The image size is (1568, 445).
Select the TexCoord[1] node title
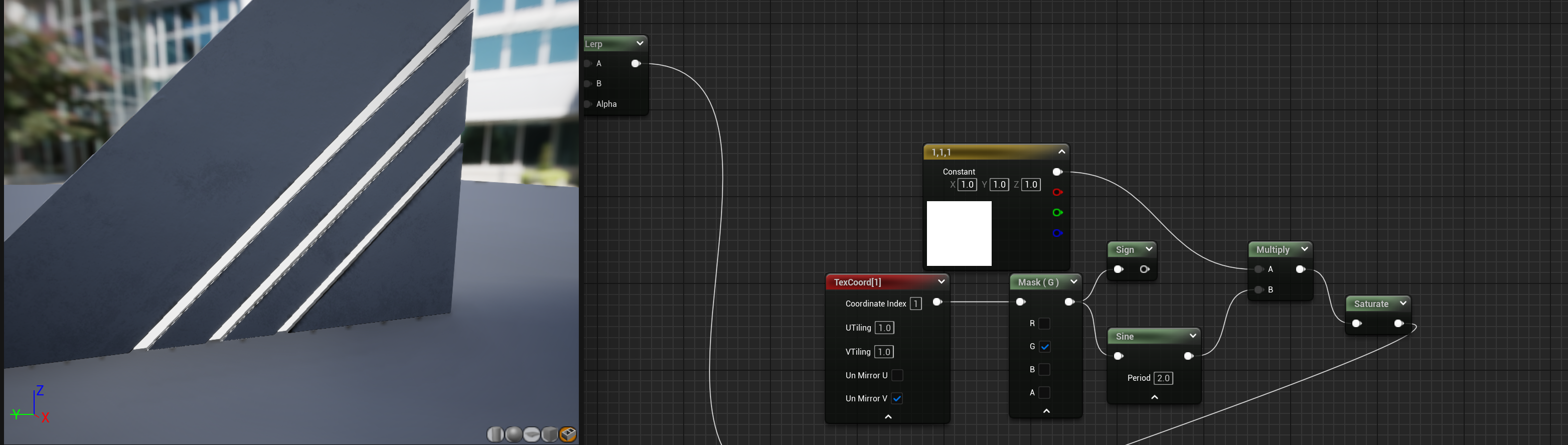(857, 282)
